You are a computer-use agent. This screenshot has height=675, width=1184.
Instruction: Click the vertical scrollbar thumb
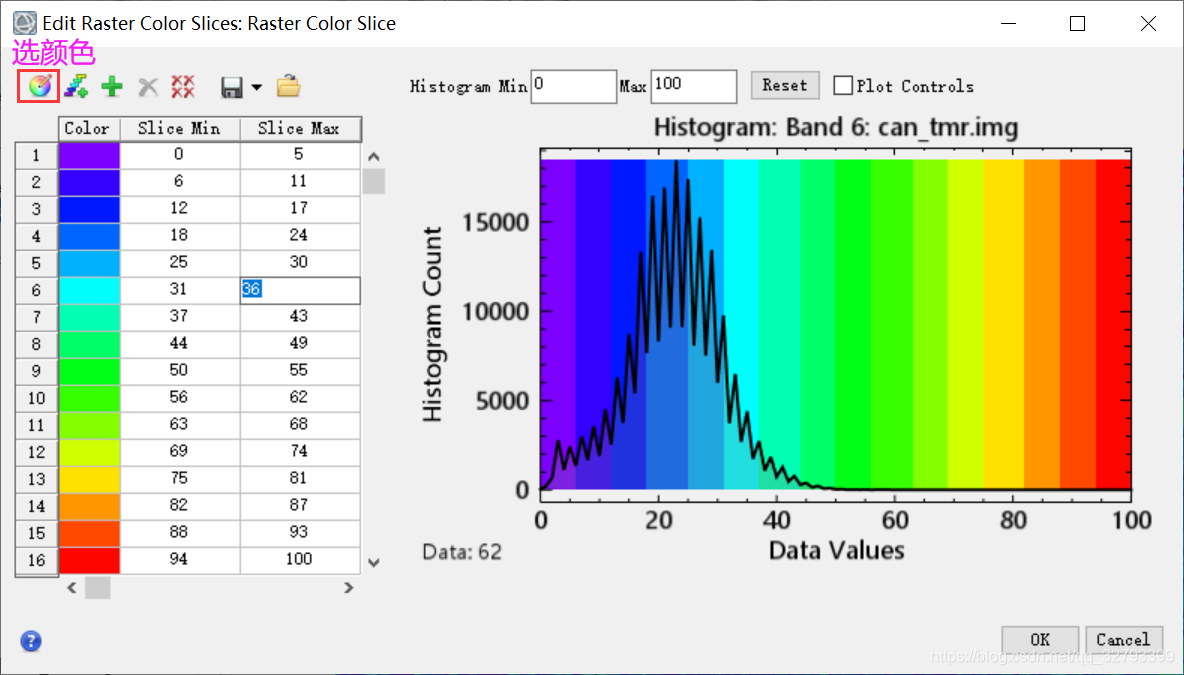click(x=374, y=181)
